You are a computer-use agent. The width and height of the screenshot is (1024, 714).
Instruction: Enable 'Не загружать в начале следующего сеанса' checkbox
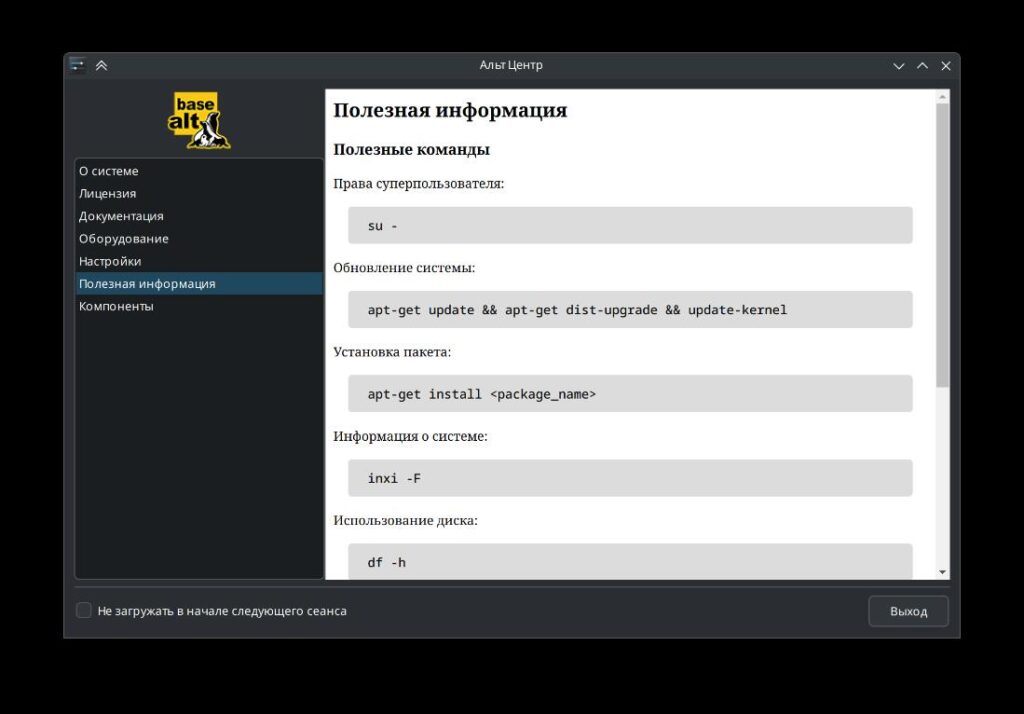pyautogui.click(x=84, y=610)
